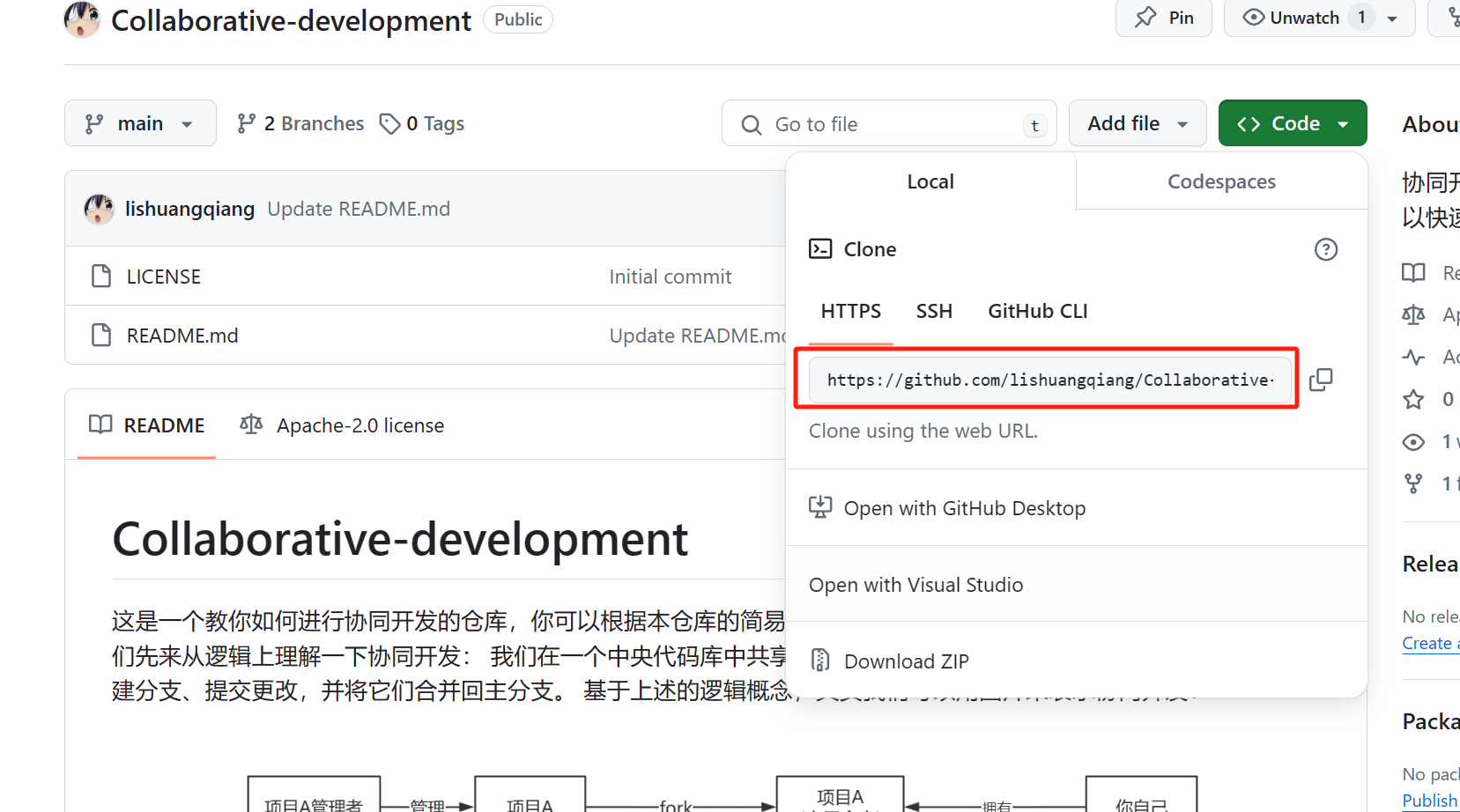The height and width of the screenshot is (812, 1460).
Task: Click the Clone help question mark icon
Action: (1325, 249)
